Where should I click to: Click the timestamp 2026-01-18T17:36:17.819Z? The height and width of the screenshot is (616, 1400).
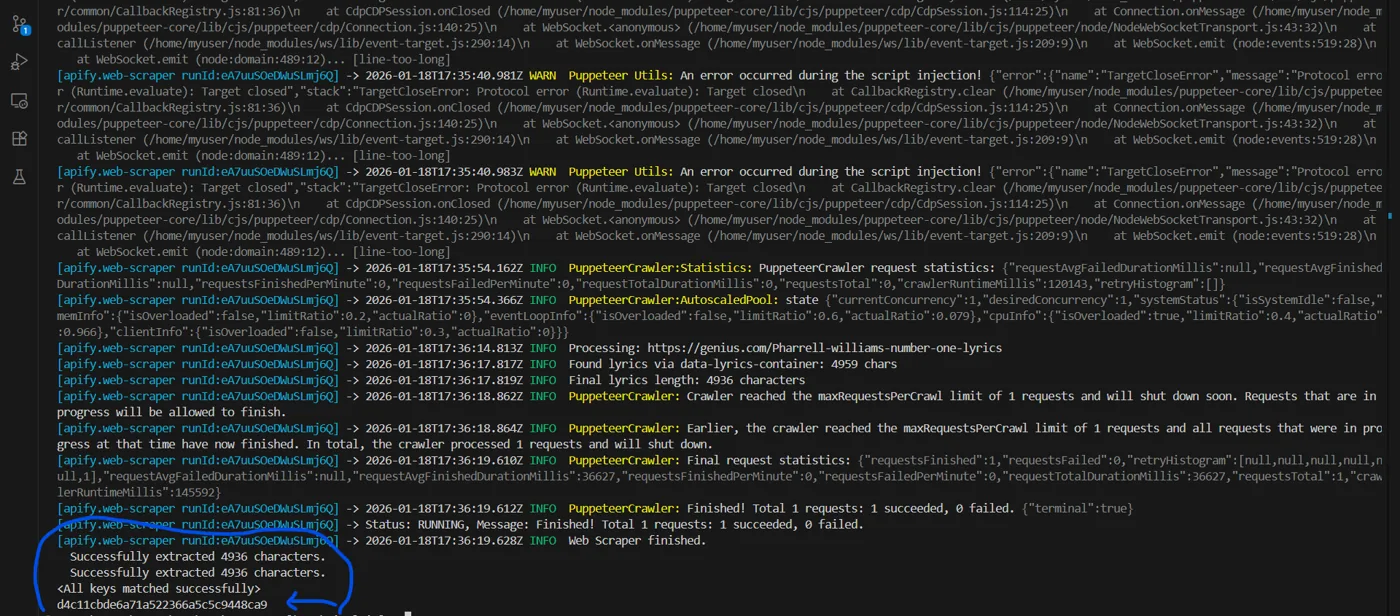tap(444, 380)
